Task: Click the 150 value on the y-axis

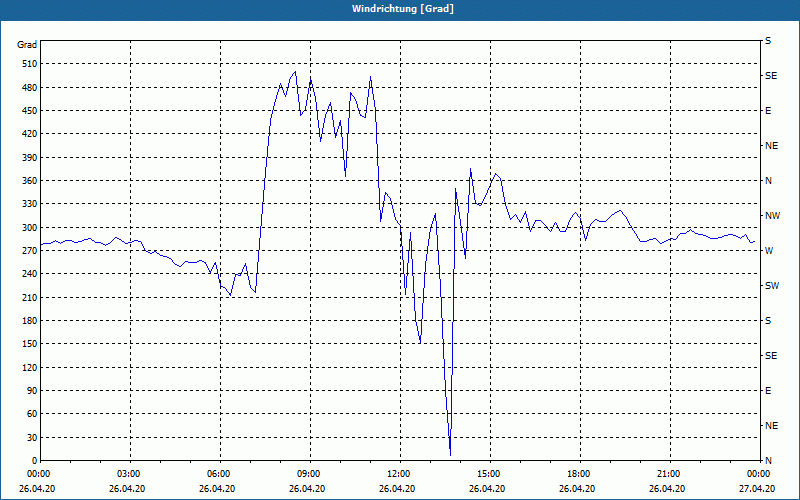Action: pyautogui.click(x=30, y=344)
